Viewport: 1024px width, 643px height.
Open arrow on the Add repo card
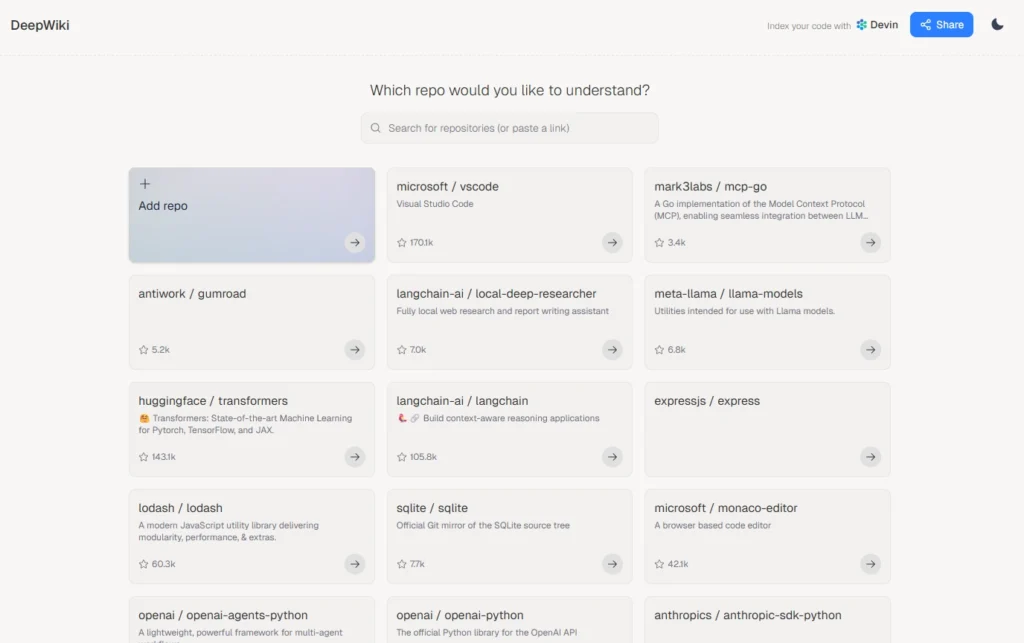tap(355, 242)
